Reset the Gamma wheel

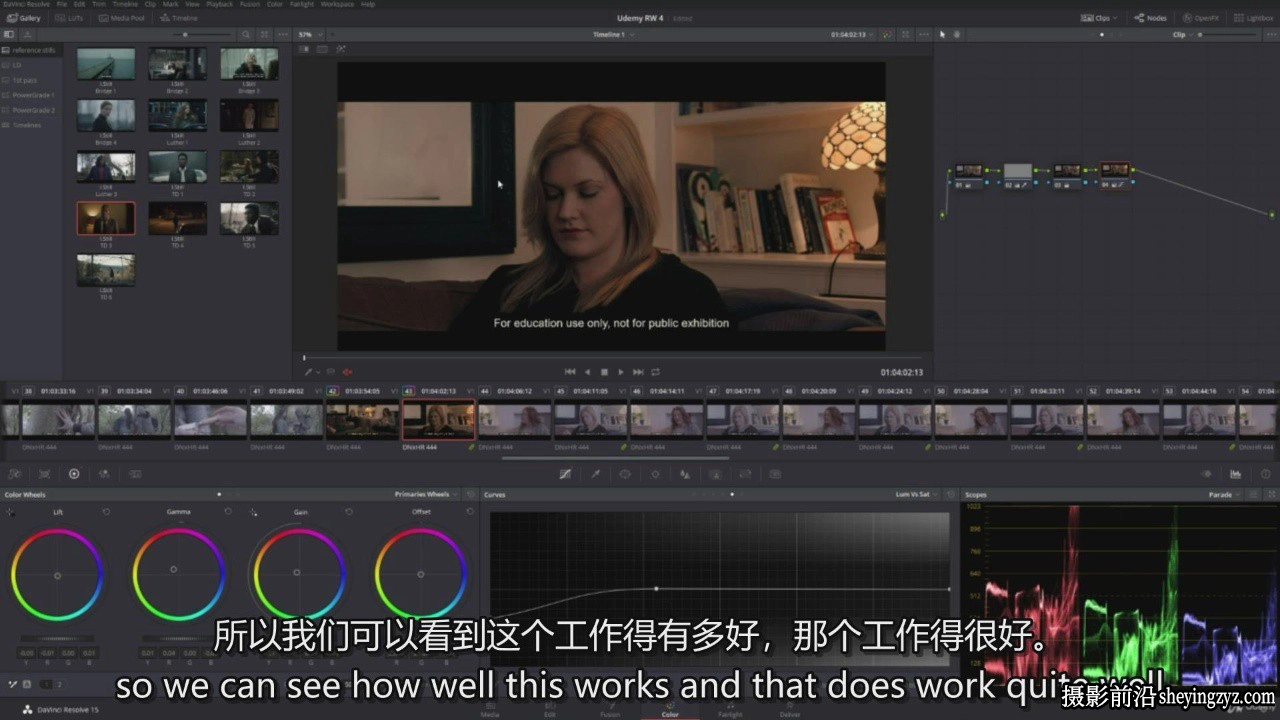(228, 511)
